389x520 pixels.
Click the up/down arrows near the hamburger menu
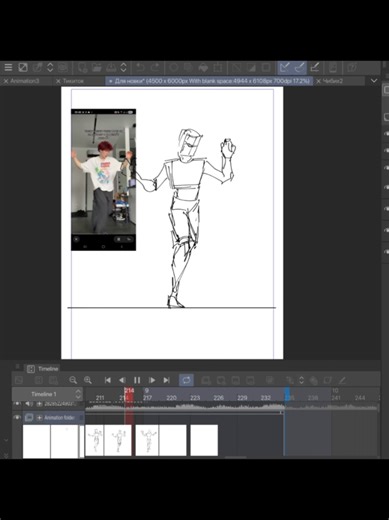point(50,68)
